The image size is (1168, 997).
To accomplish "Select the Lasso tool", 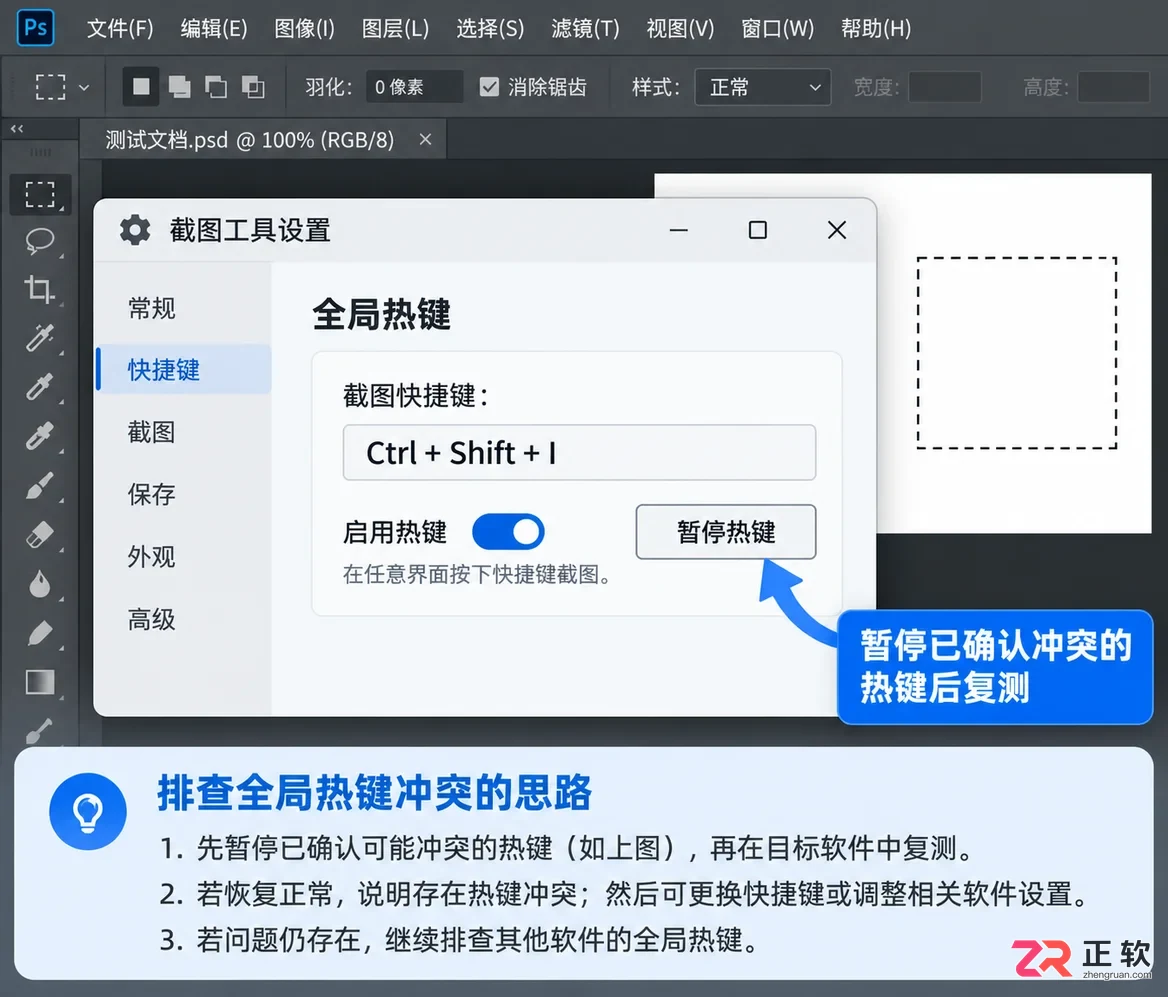I will pos(40,241).
